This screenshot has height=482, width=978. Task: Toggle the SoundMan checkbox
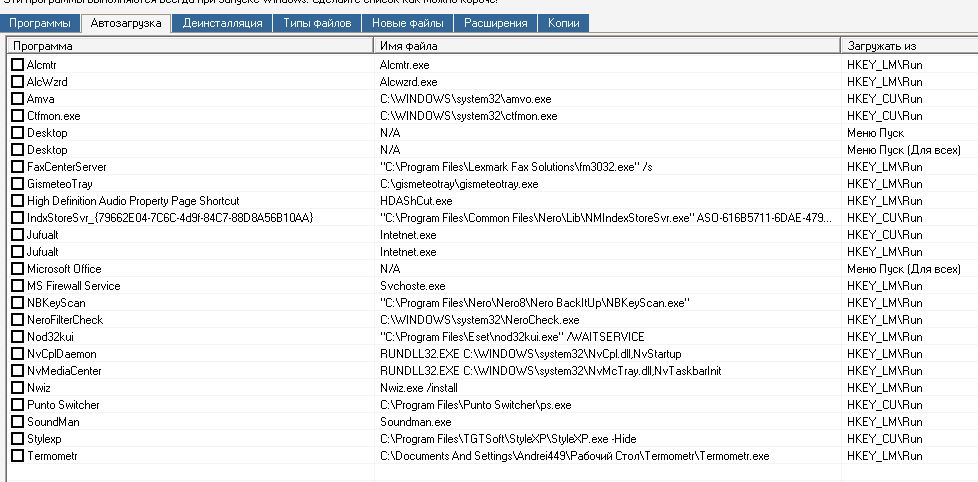pyautogui.click(x=17, y=422)
